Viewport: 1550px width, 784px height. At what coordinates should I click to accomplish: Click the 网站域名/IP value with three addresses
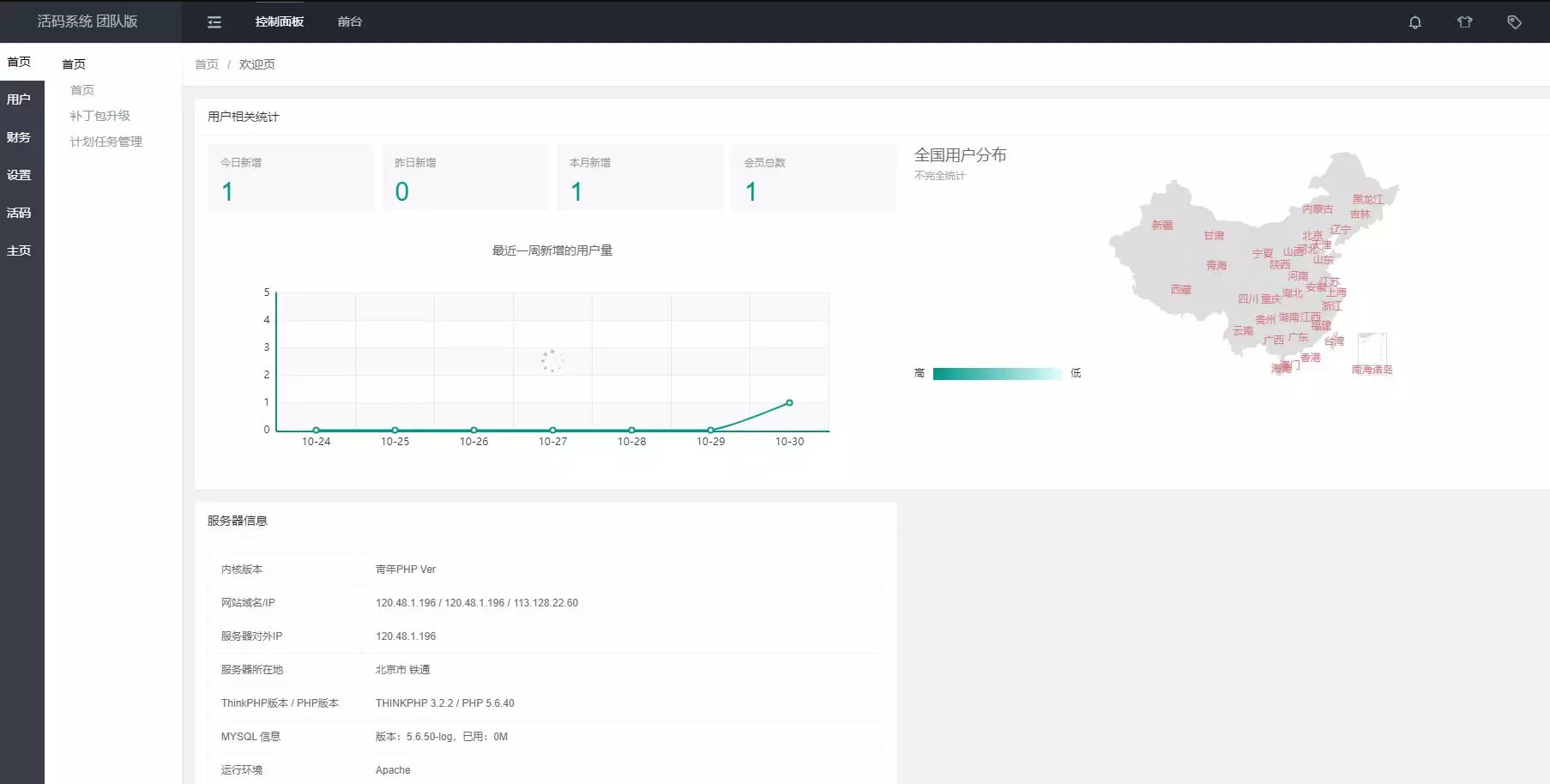pos(477,603)
